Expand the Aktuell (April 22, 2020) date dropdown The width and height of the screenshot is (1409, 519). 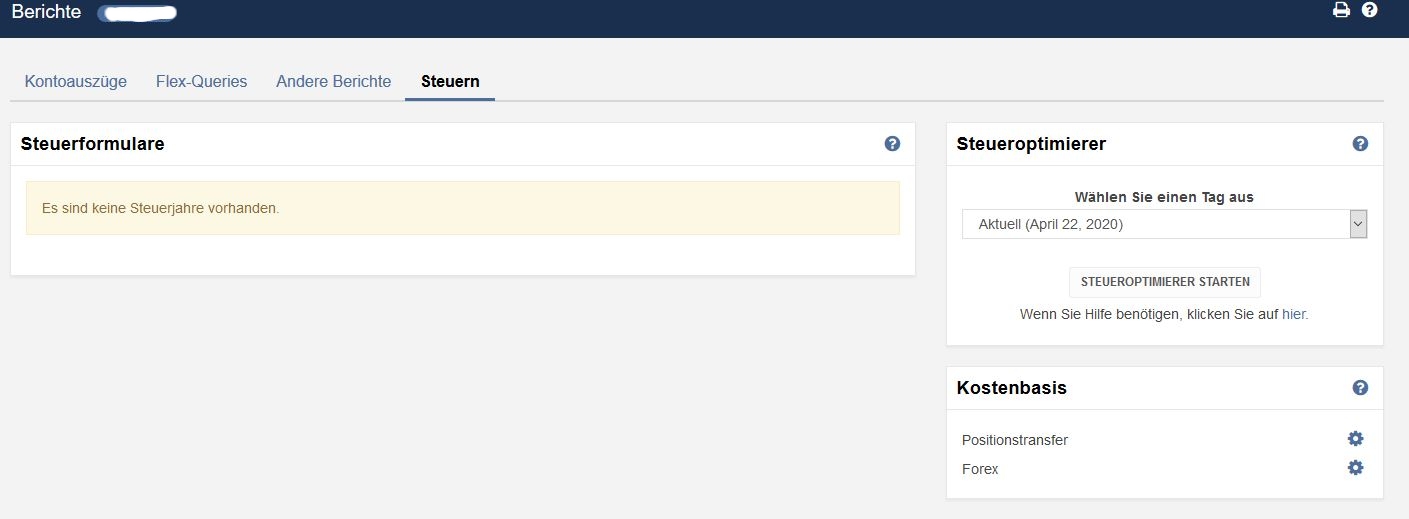(1164, 224)
